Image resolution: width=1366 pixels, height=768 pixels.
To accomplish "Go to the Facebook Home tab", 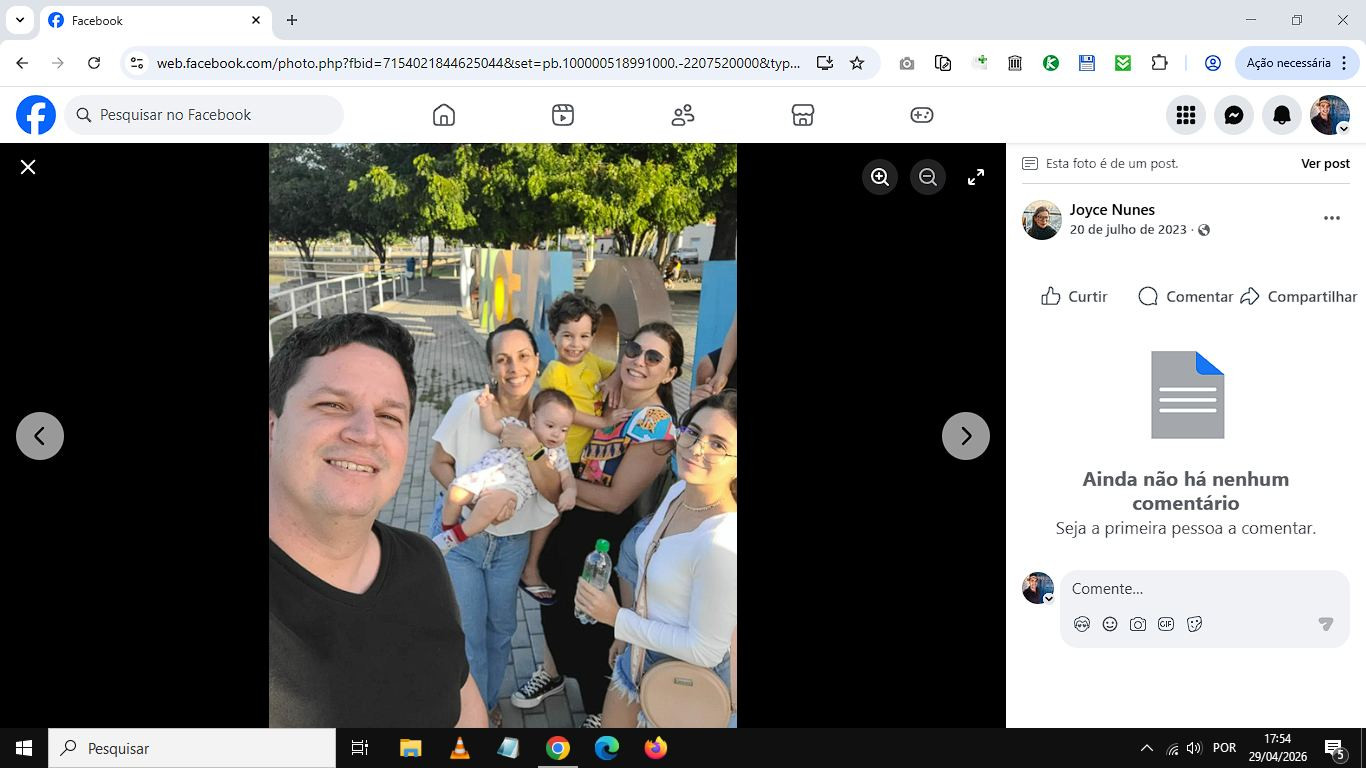I will point(444,115).
